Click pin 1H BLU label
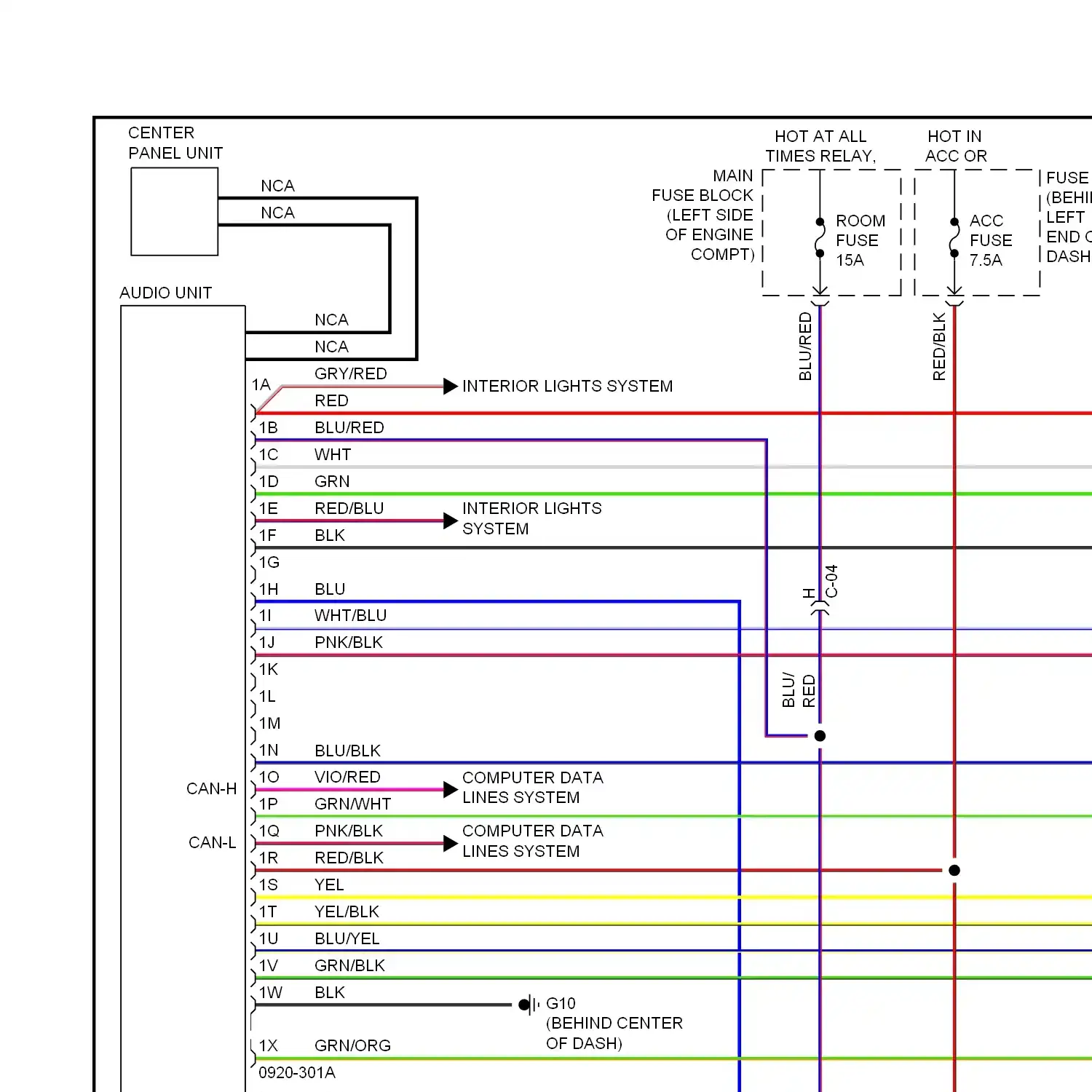This screenshot has height=1092, width=1092. 330,589
